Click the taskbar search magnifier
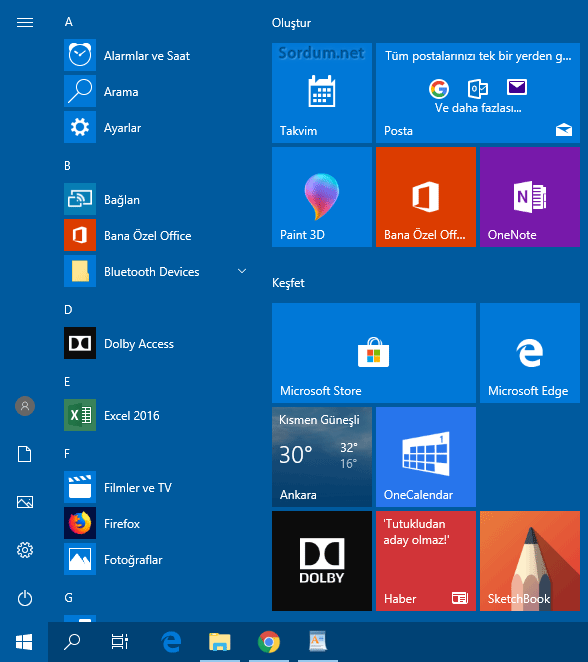Screen dimensions: 588x662 [x=72, y=642]
